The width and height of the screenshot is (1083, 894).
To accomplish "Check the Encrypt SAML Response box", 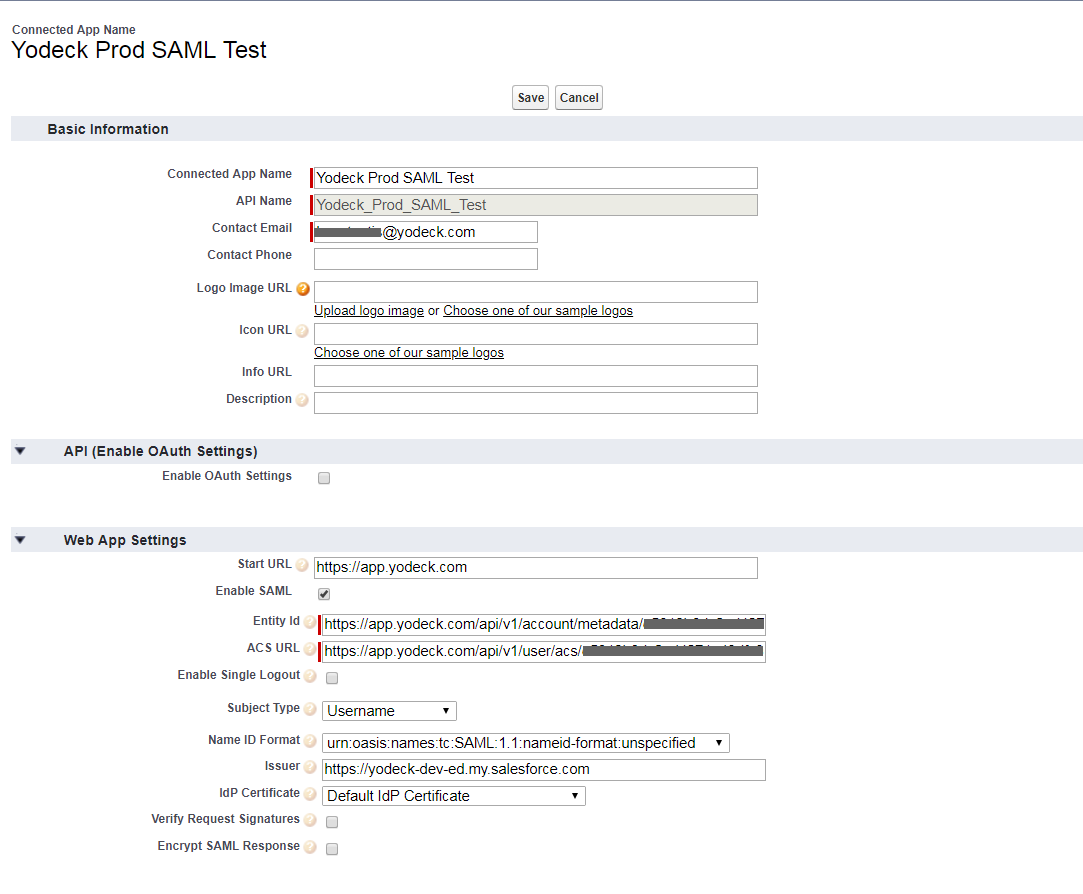I will pos(332,849).
